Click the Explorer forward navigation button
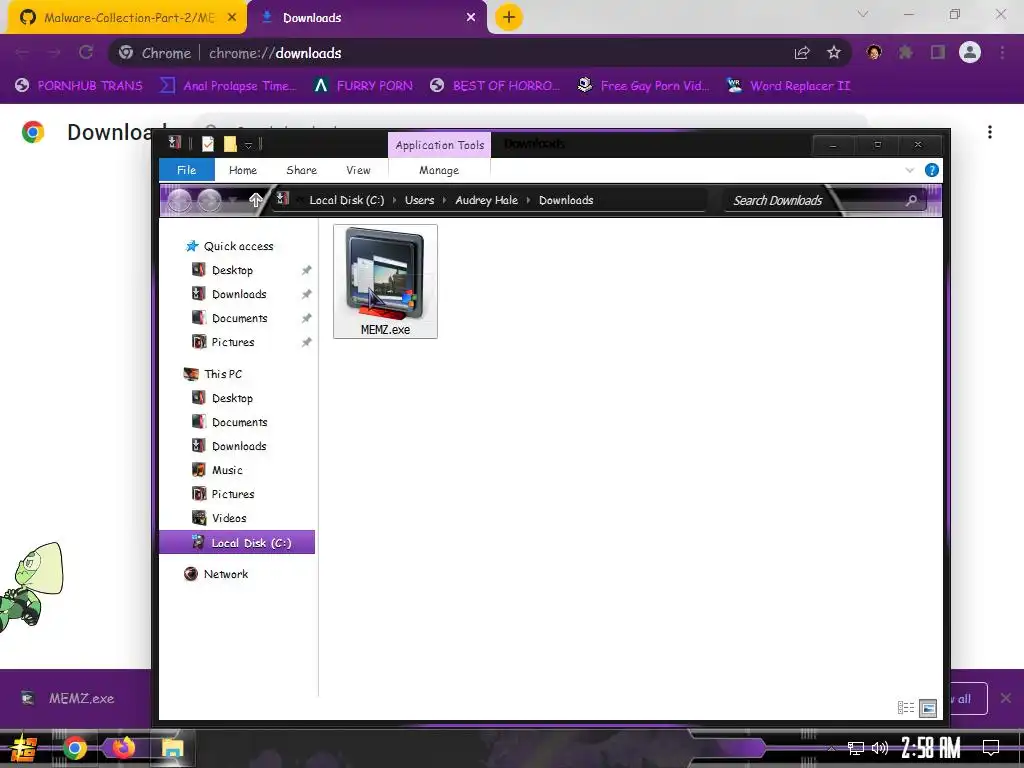This screenshot has height=768, width=1024. click(209, 200)
